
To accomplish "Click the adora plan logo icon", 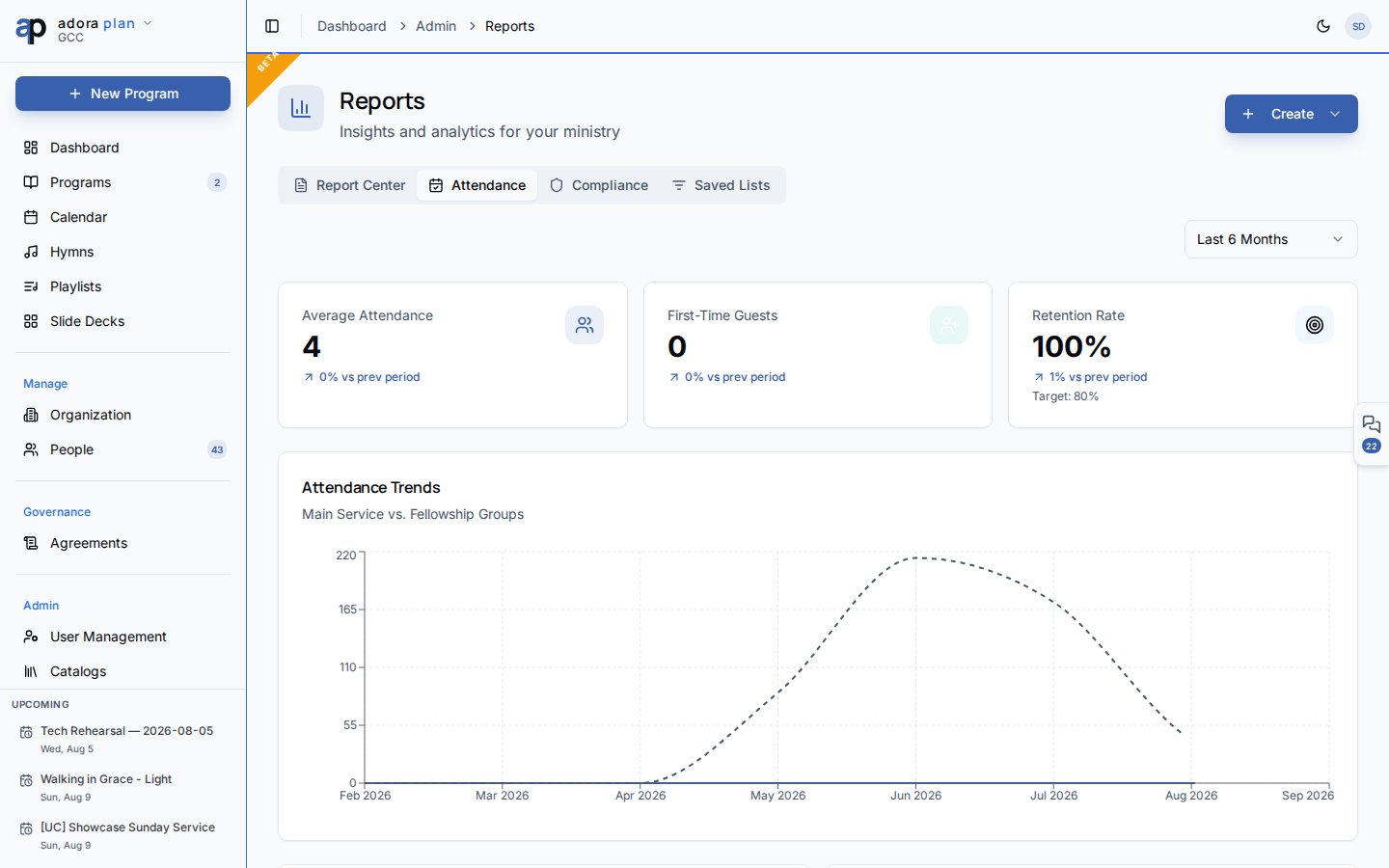I will 31,30.
